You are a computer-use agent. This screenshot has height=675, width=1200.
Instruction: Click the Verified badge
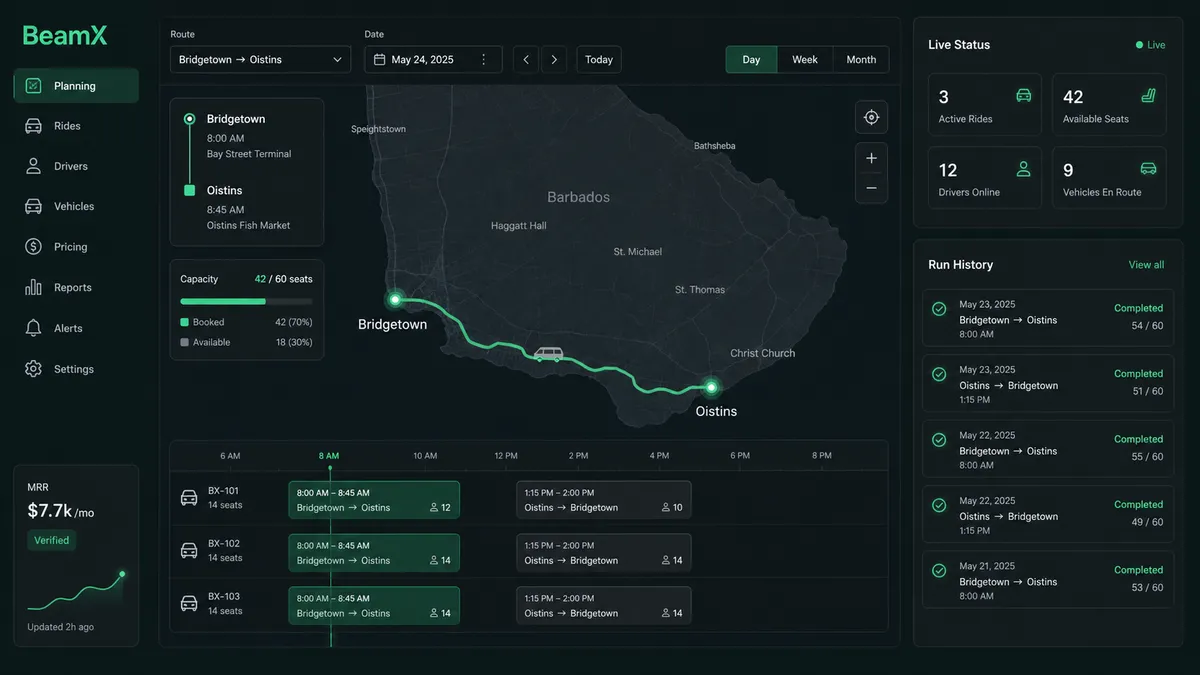point(51,540)
